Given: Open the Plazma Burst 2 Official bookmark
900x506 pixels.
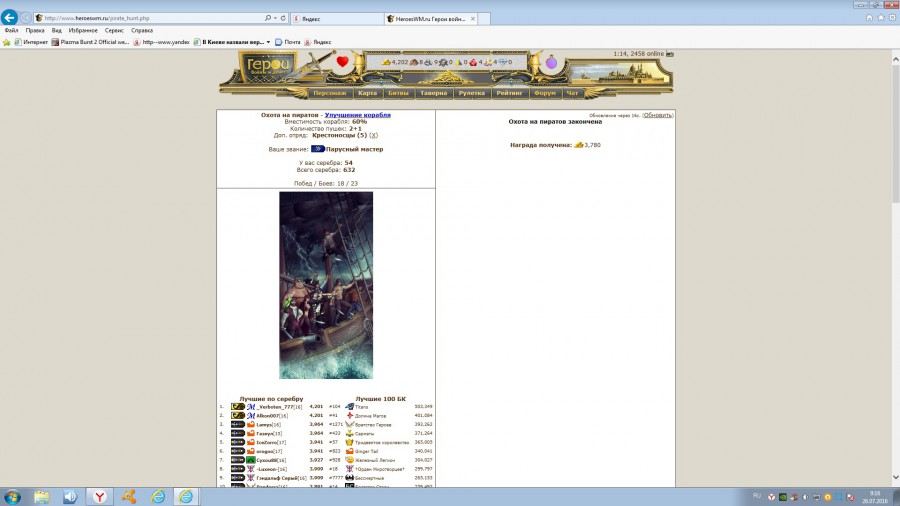Looking at the screenshot, I should coord(90,42).
